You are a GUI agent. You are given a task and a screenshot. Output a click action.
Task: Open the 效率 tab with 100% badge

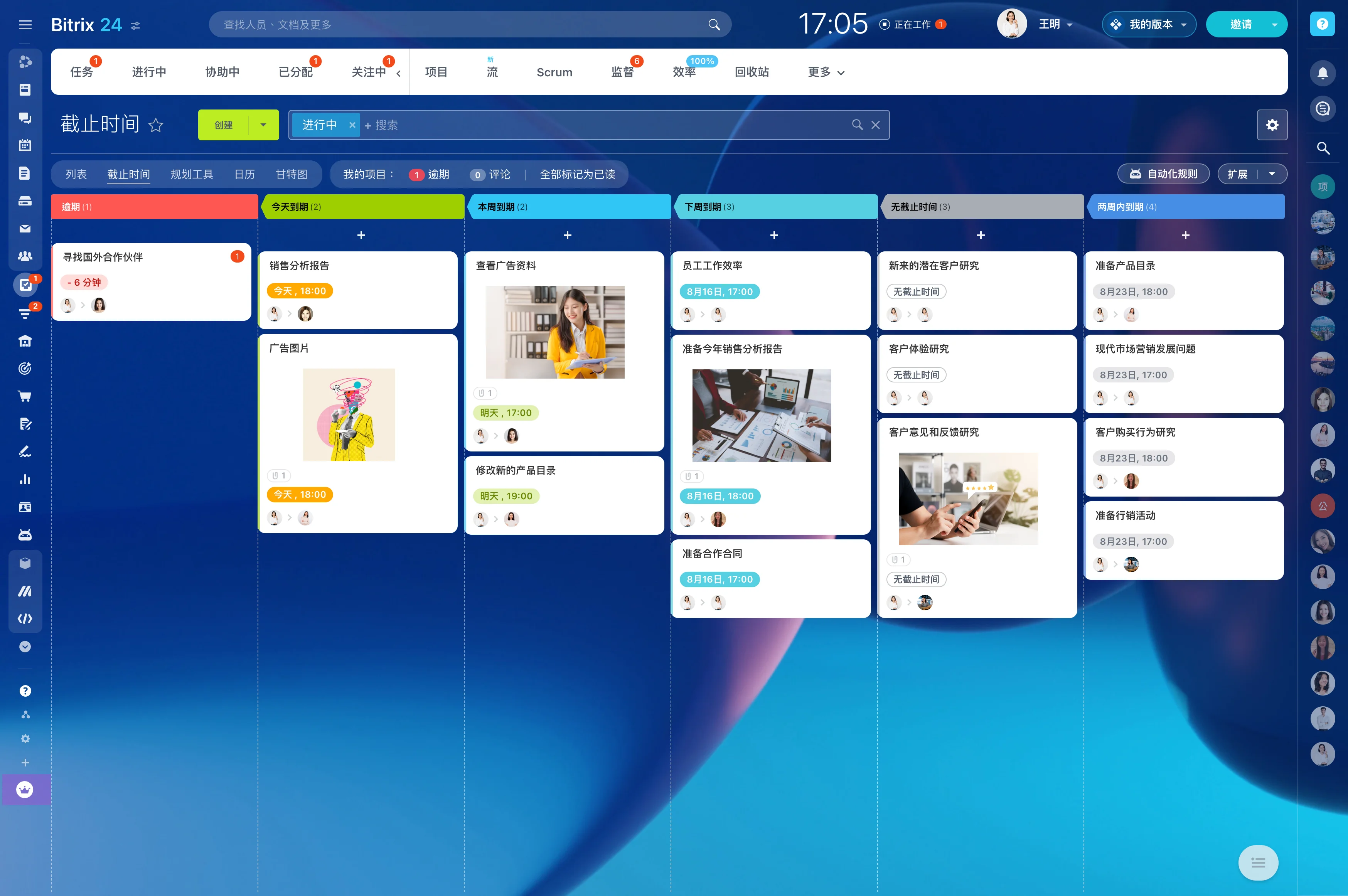[684, 72]
